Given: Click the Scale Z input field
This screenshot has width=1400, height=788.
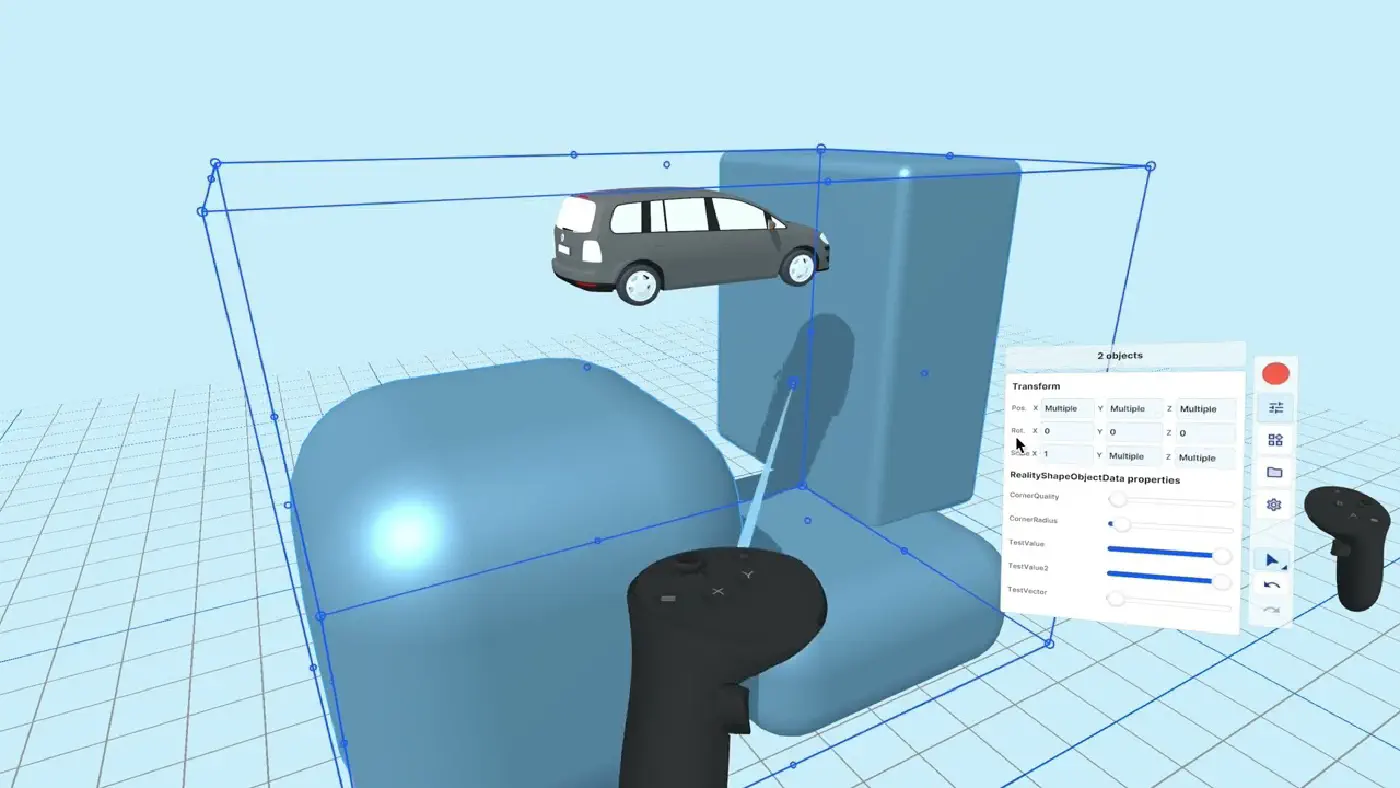Looking at the screenshot, I should [1204, 457].
